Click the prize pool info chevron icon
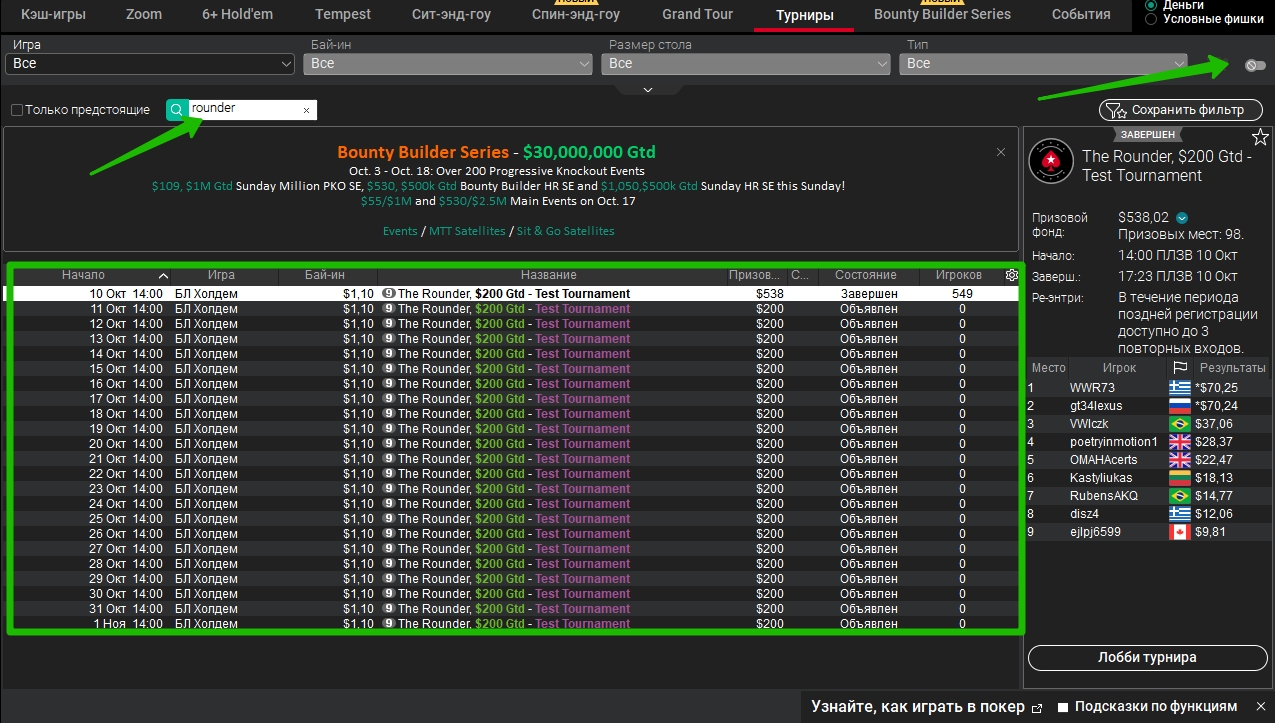The width and height of the screenshot is (1275, 723). 1182,218
